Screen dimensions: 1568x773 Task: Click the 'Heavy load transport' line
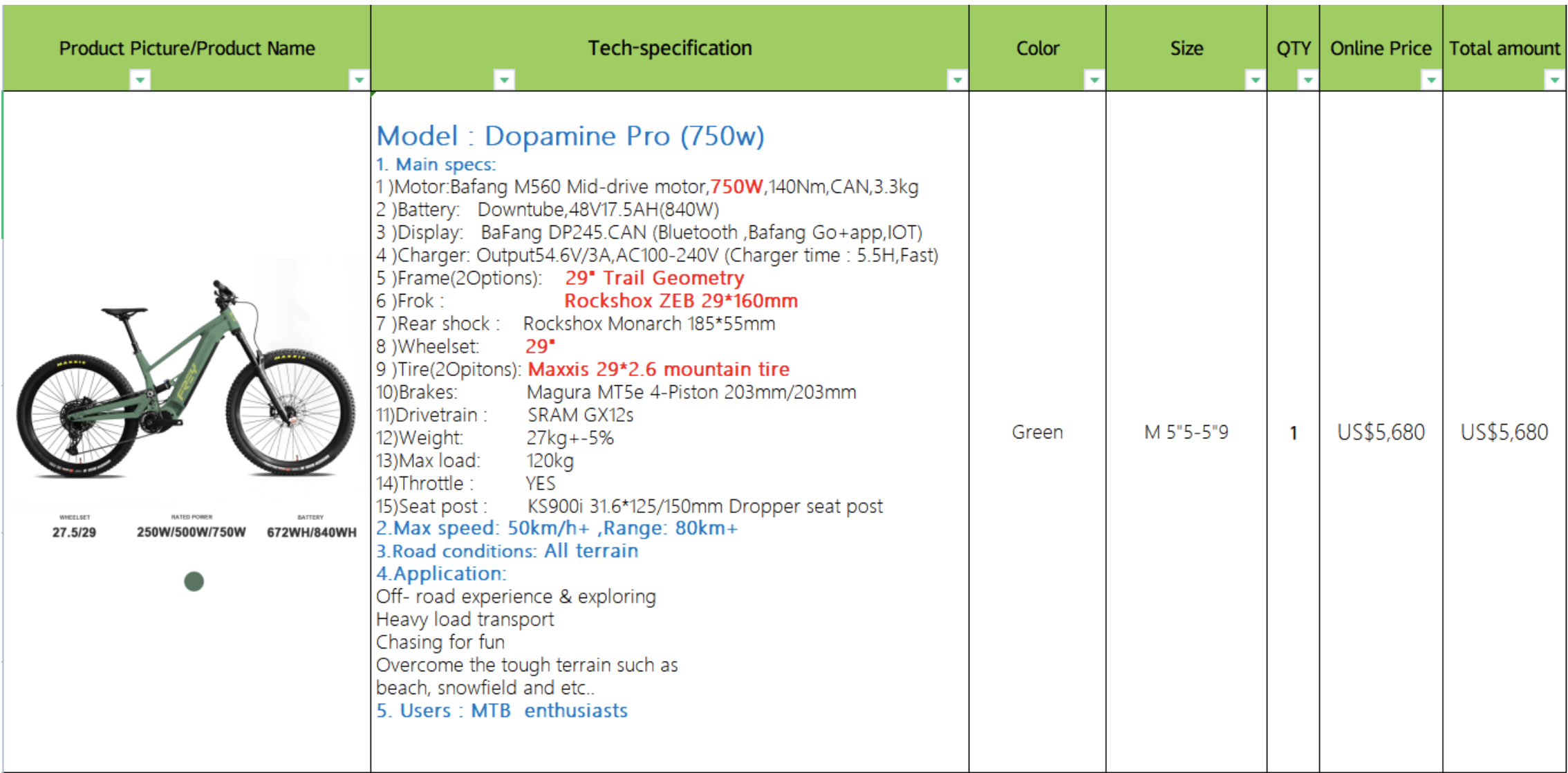coord(465,620)
